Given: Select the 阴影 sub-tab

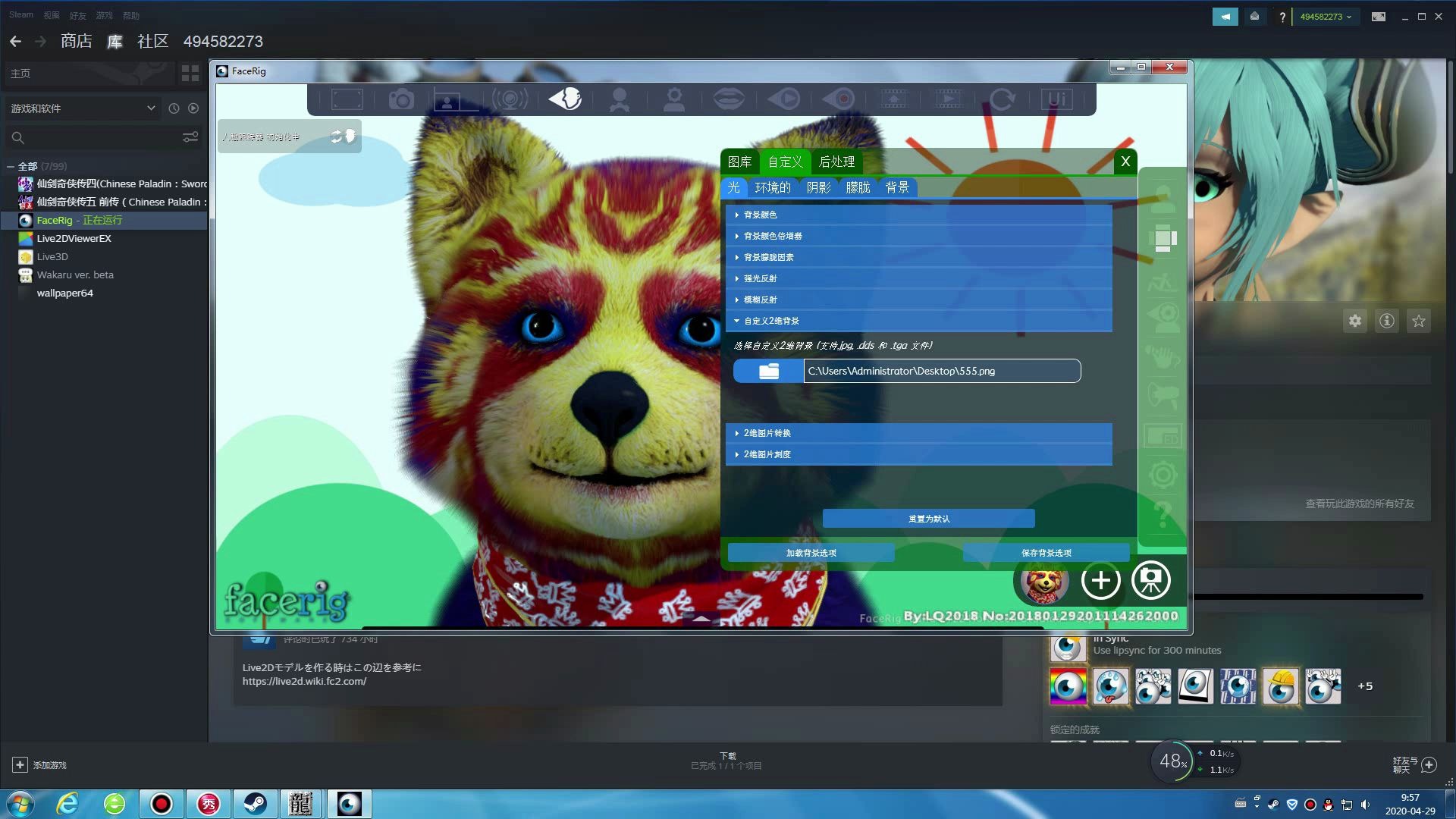Looking at the screenshot, I should [x=818, y=187].
